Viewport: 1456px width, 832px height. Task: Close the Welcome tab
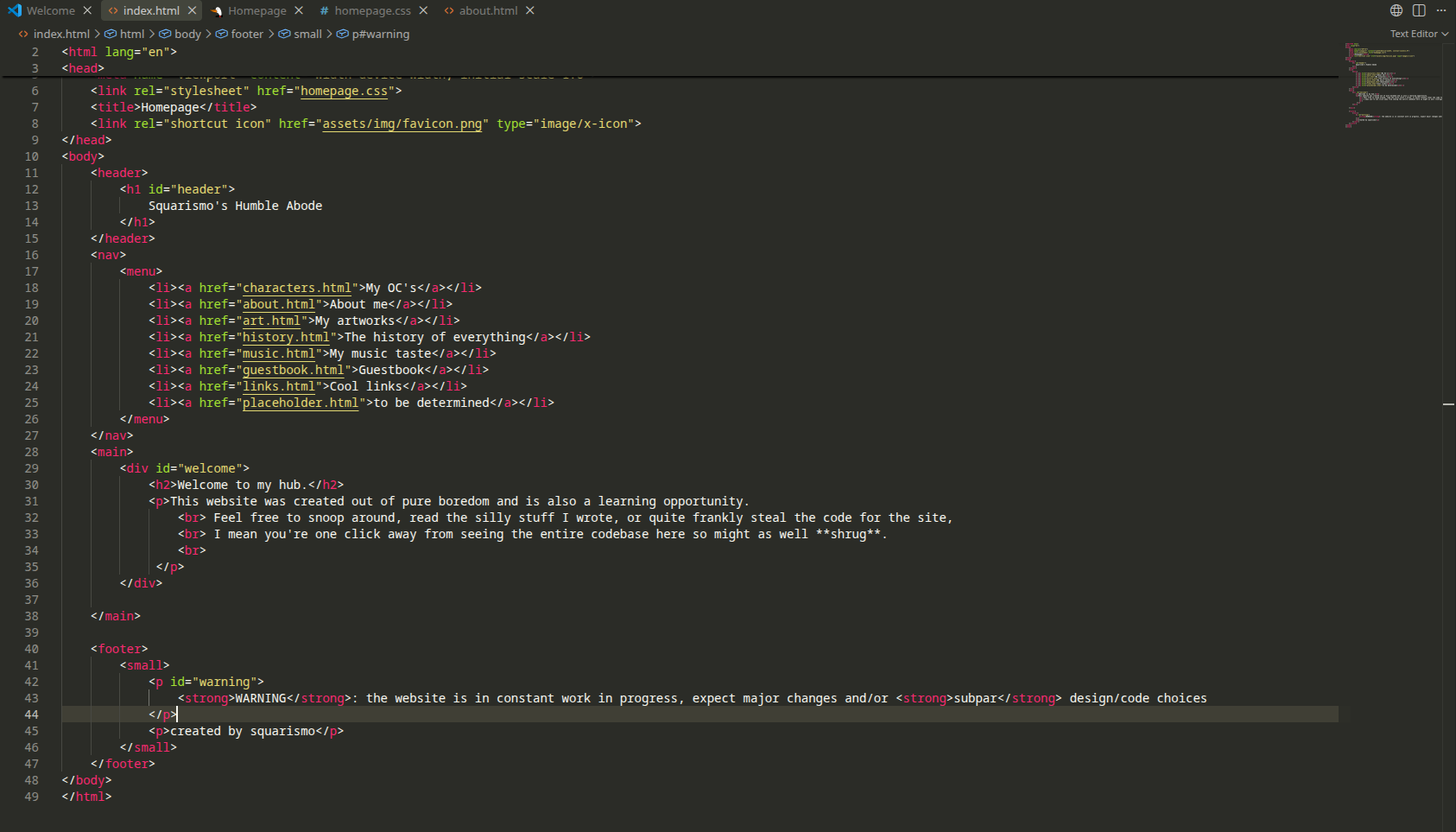87,10
